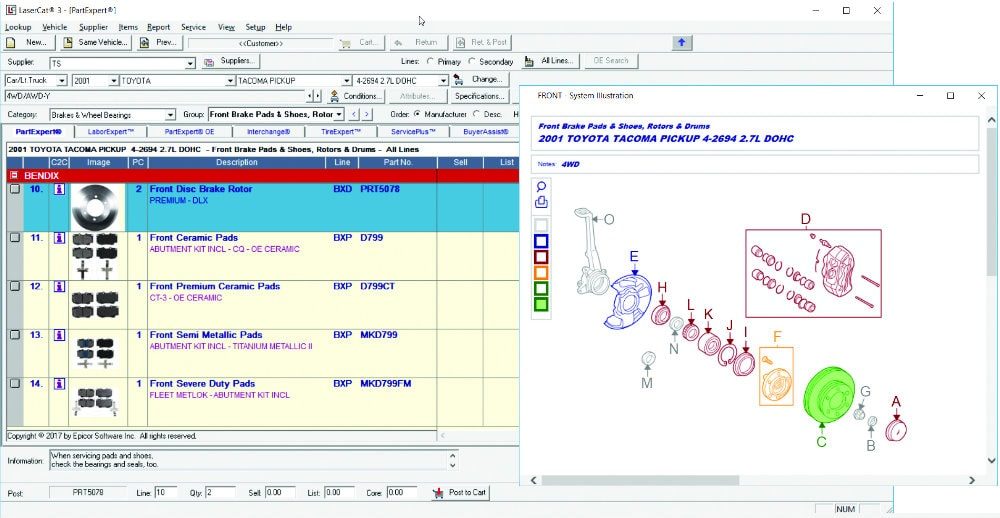
Task: Click the Same Vehicle toolbar button
Action: [x=96, y=43]
